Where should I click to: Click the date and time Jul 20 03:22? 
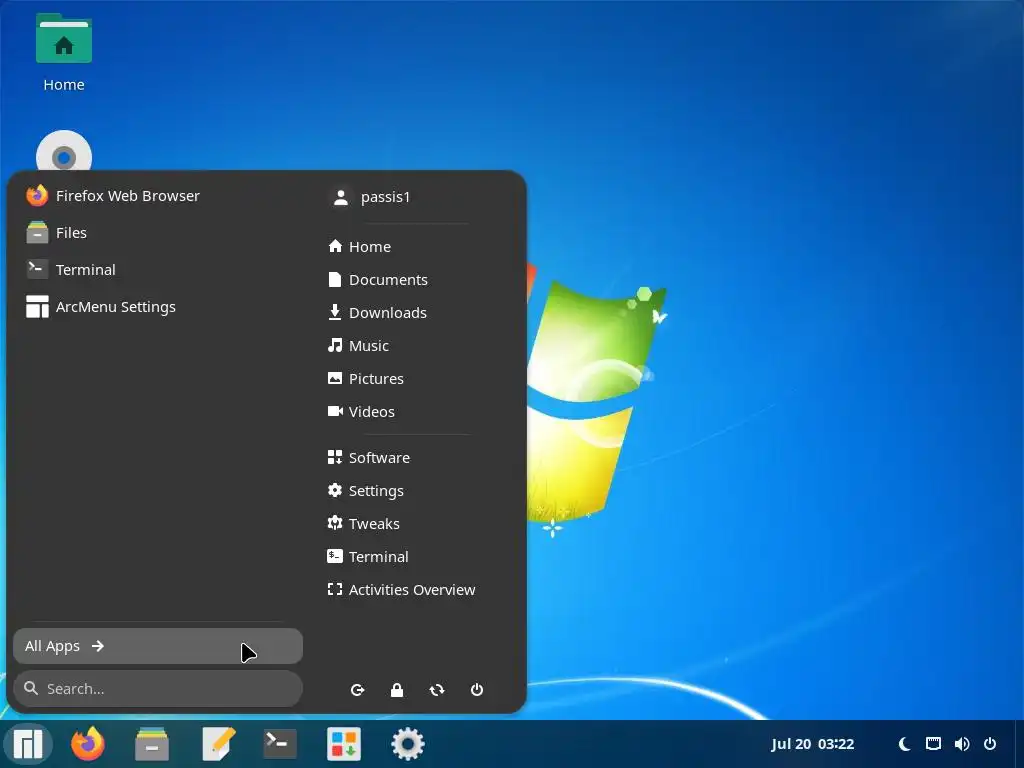click(812, 744)
